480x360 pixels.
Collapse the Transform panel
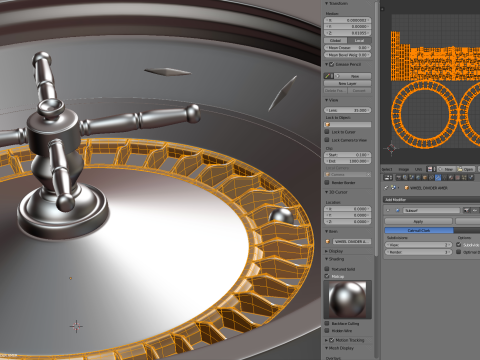(327, 3)
